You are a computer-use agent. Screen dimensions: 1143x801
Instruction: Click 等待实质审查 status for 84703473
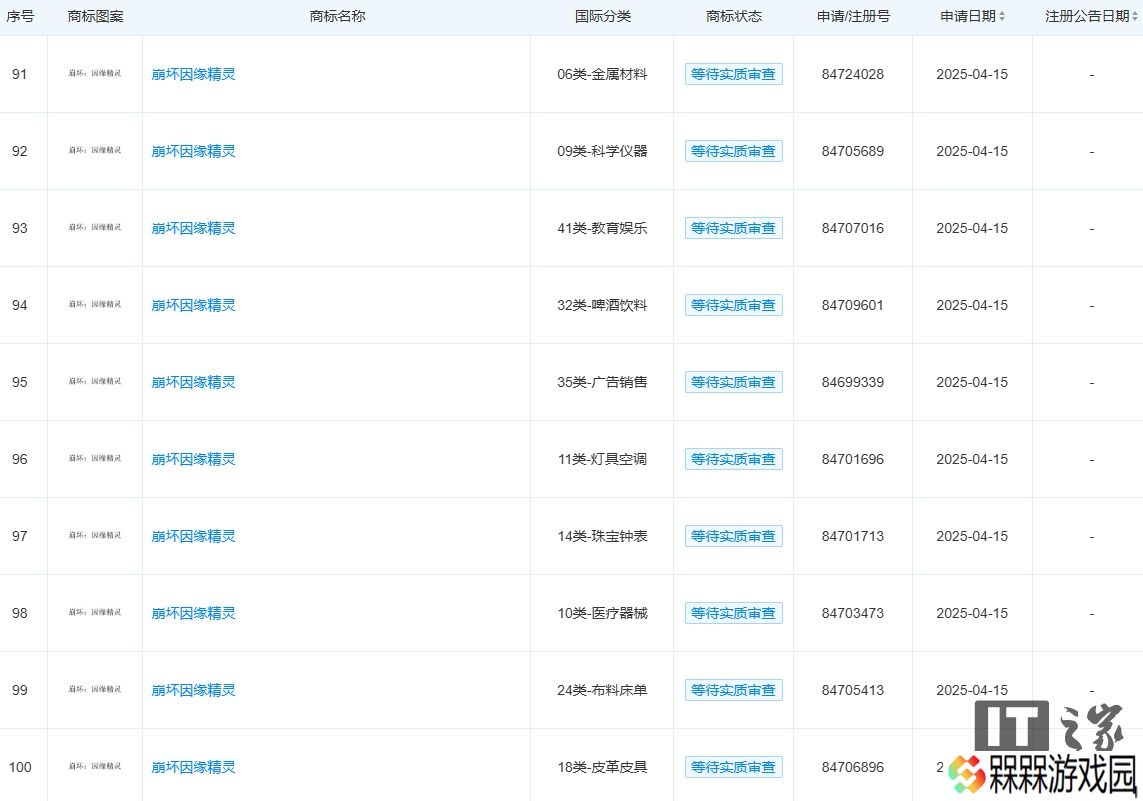click(x=733, y=613)
